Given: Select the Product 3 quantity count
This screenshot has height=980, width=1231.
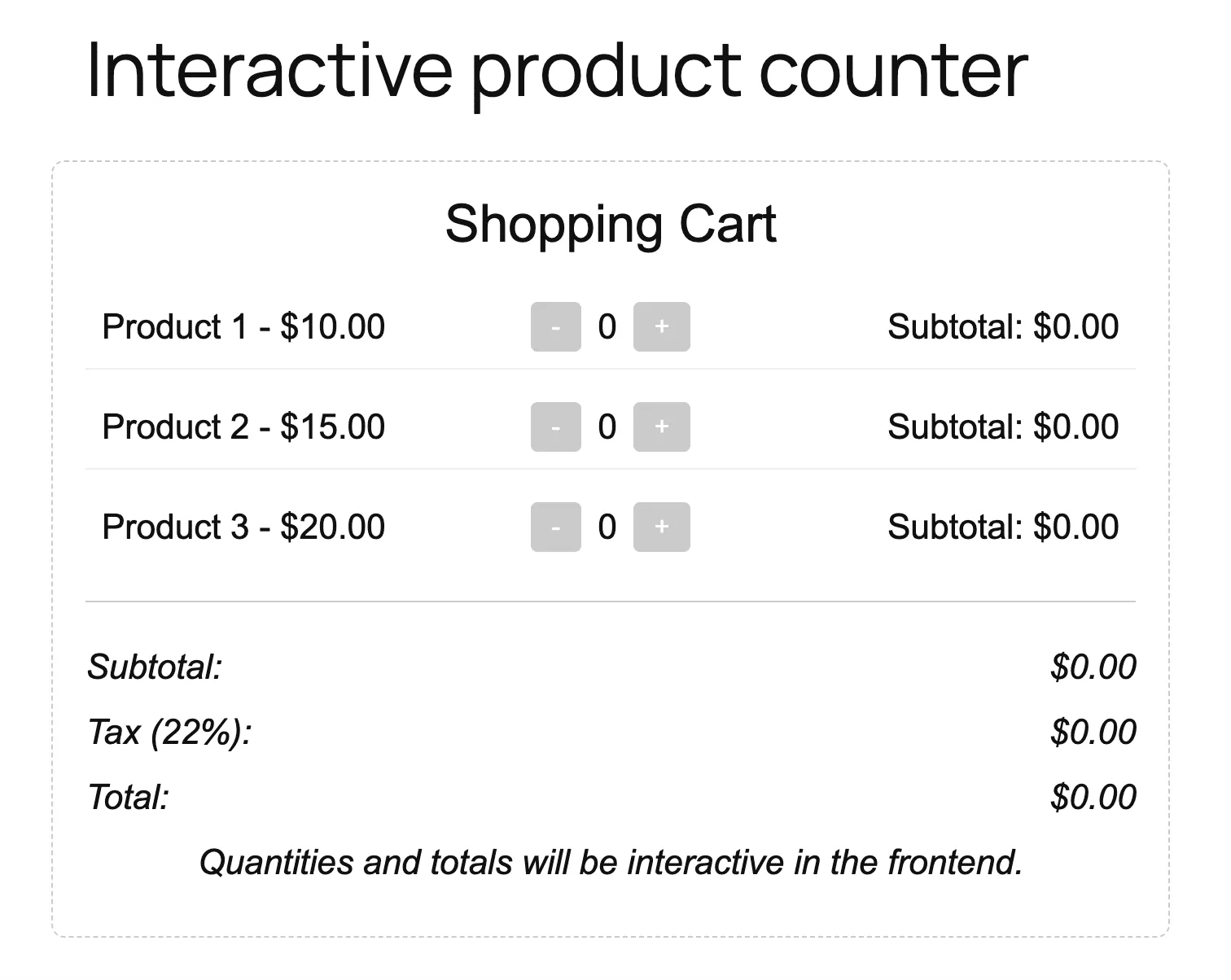Looking at the screenshot, I should (607, 527).
